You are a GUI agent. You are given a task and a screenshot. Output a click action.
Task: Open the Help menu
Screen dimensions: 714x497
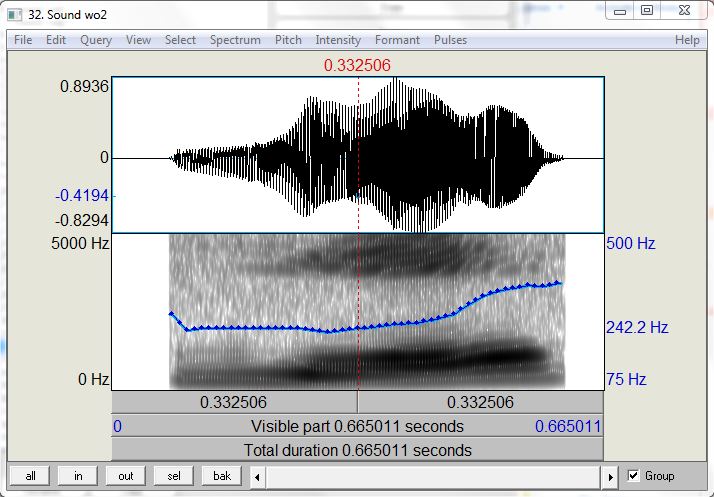[687, 40]
